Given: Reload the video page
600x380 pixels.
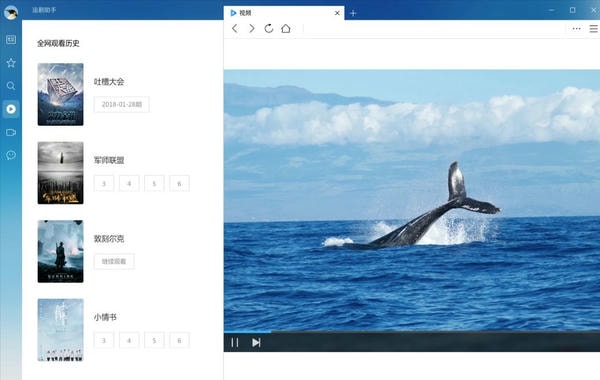Looking at the screenshot, I should pos(269,28).
